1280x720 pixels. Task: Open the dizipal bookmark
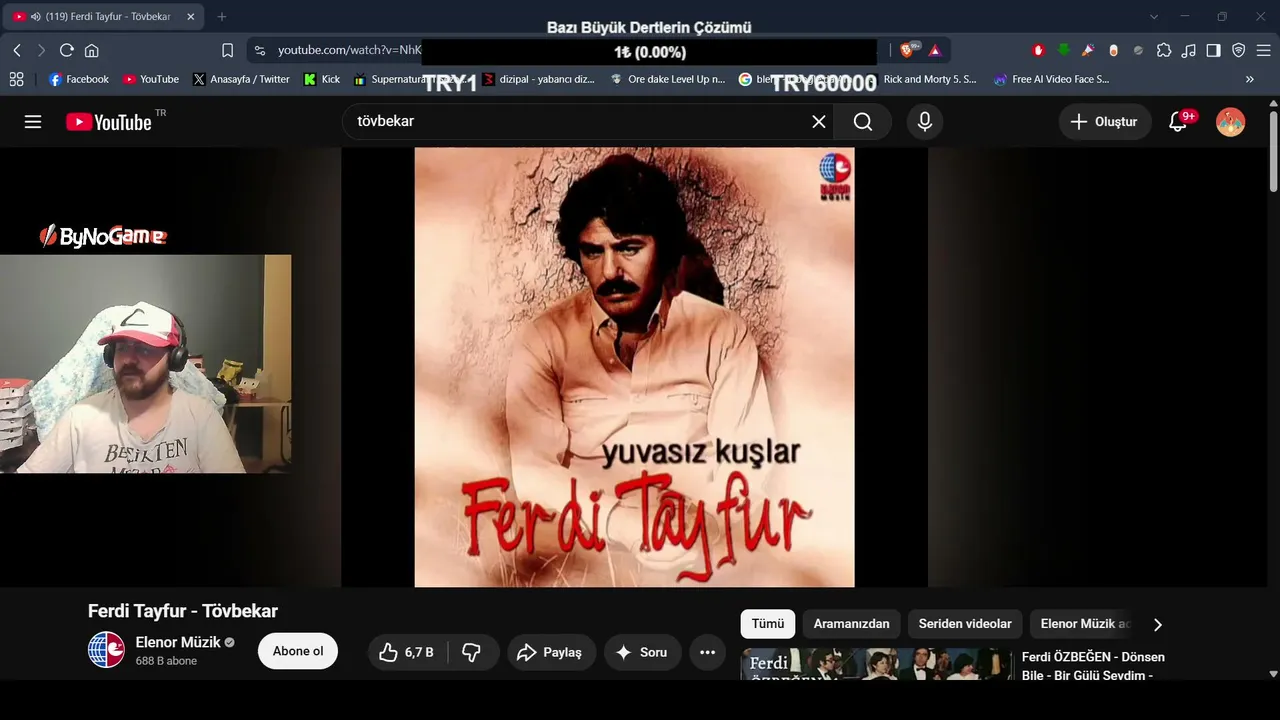[539, 79]
